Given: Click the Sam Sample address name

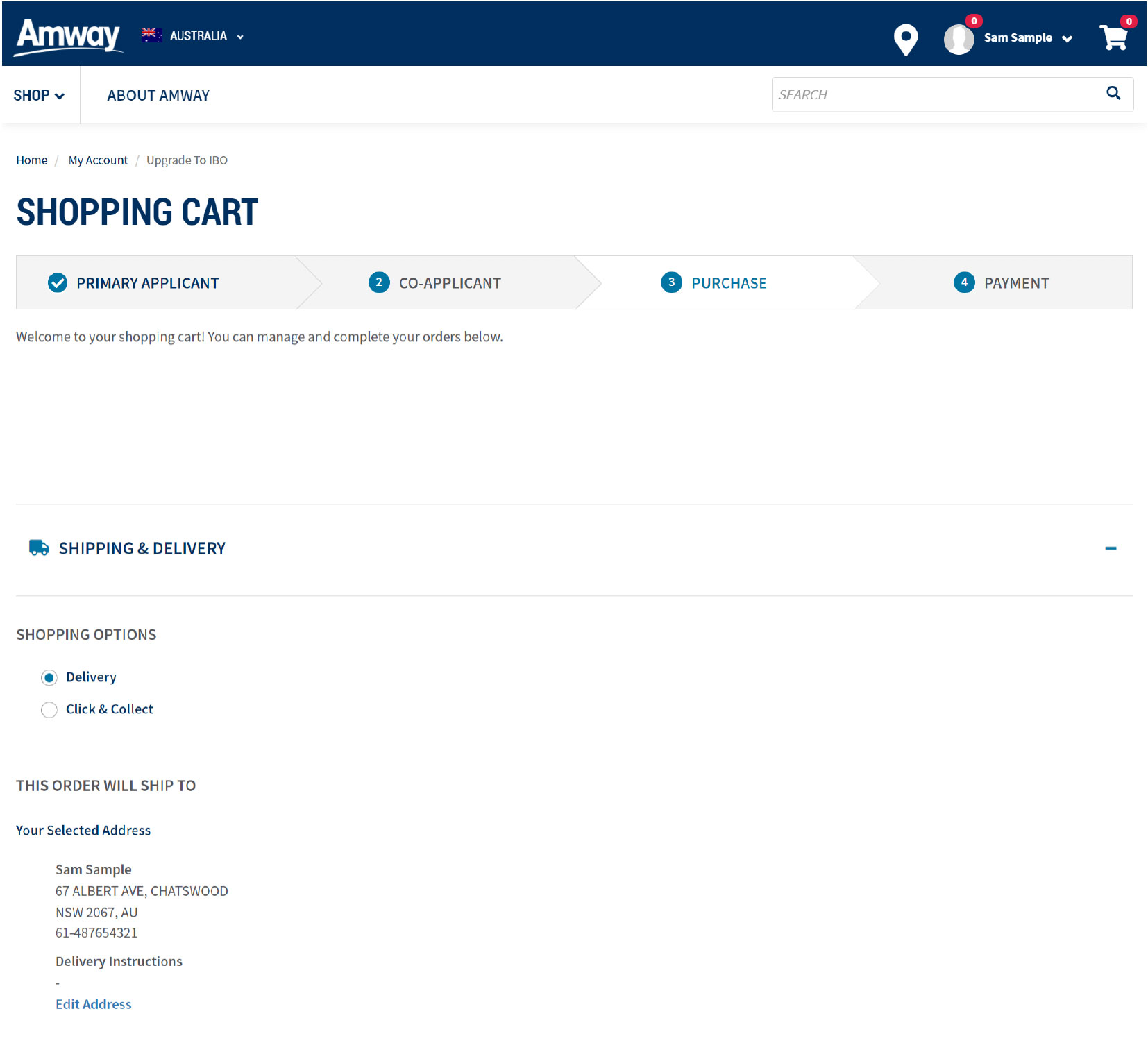Looking at the screenshot, I should pos(93,869).
